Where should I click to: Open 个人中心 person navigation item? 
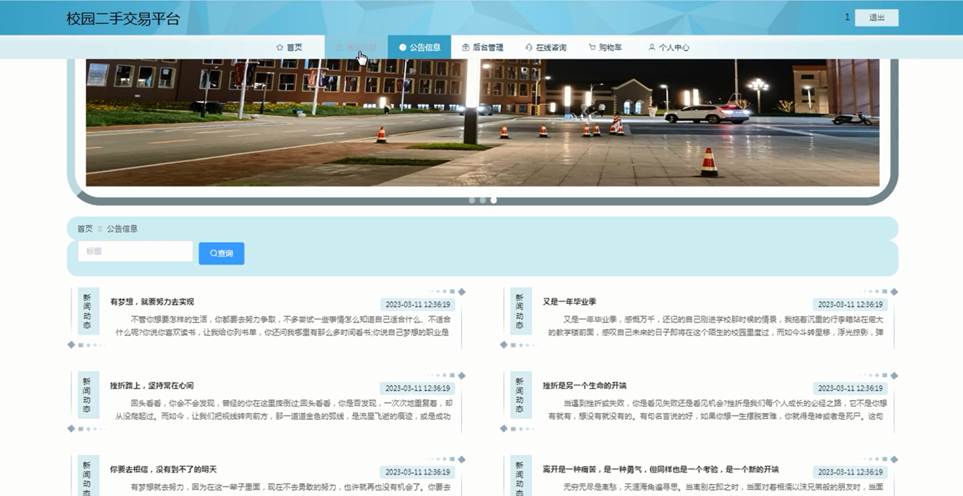(669, 47)
